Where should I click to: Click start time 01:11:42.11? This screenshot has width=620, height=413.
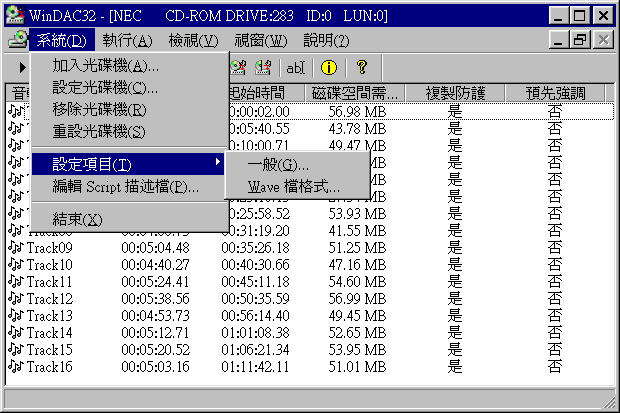click(x=255, y=367)
